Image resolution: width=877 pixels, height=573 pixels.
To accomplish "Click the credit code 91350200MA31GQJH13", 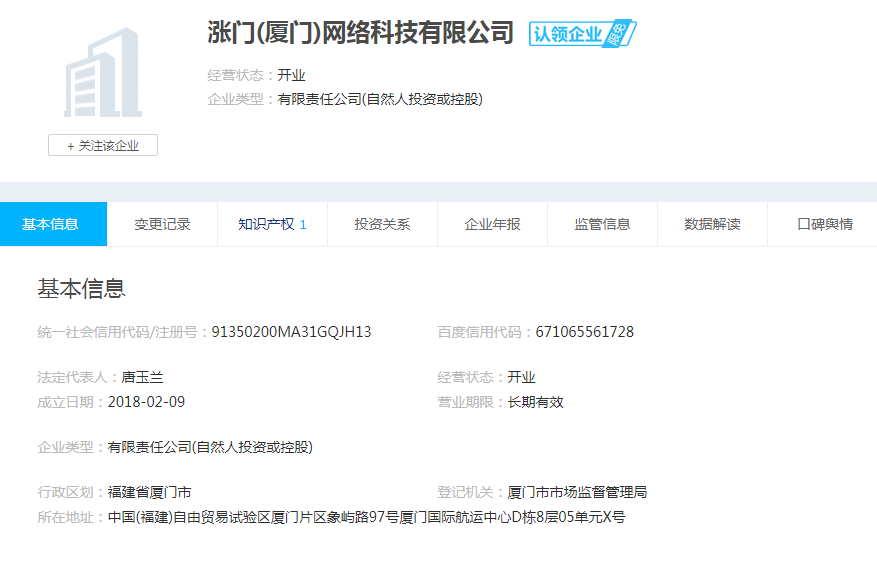I will click(x=291, y=332).
